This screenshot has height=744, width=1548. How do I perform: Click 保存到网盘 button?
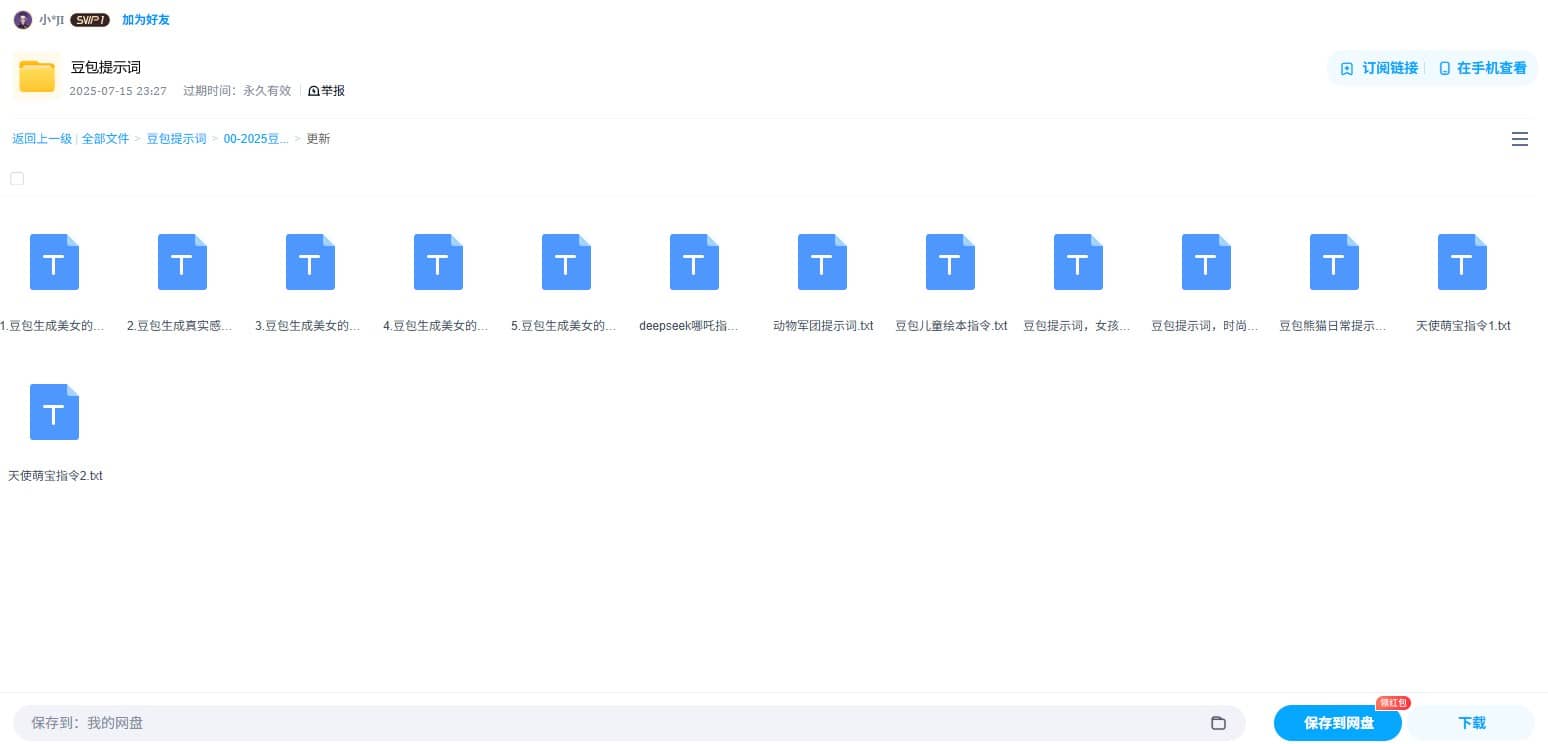[x=1337, y=723]
